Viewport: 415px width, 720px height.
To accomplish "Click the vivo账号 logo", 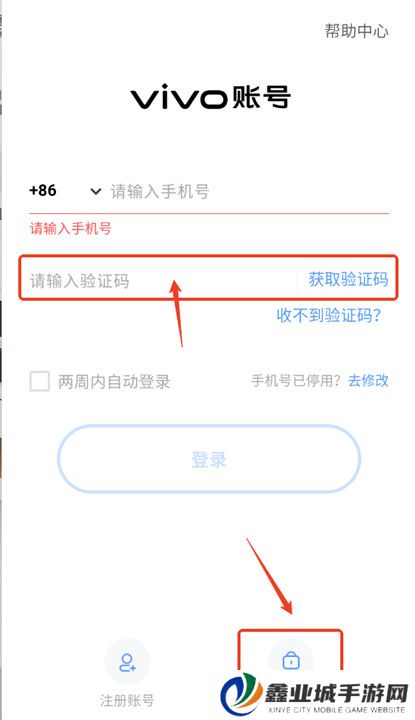I will (211, 97).
